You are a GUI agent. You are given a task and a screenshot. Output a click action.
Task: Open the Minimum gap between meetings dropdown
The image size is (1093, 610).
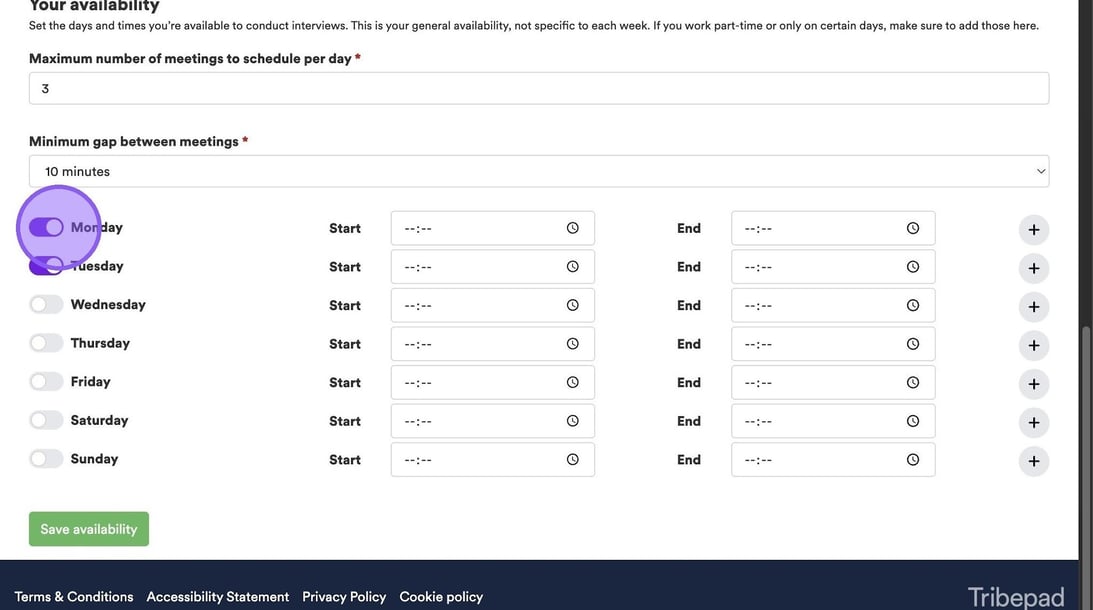pyautogui.click(x=538, y=171)
